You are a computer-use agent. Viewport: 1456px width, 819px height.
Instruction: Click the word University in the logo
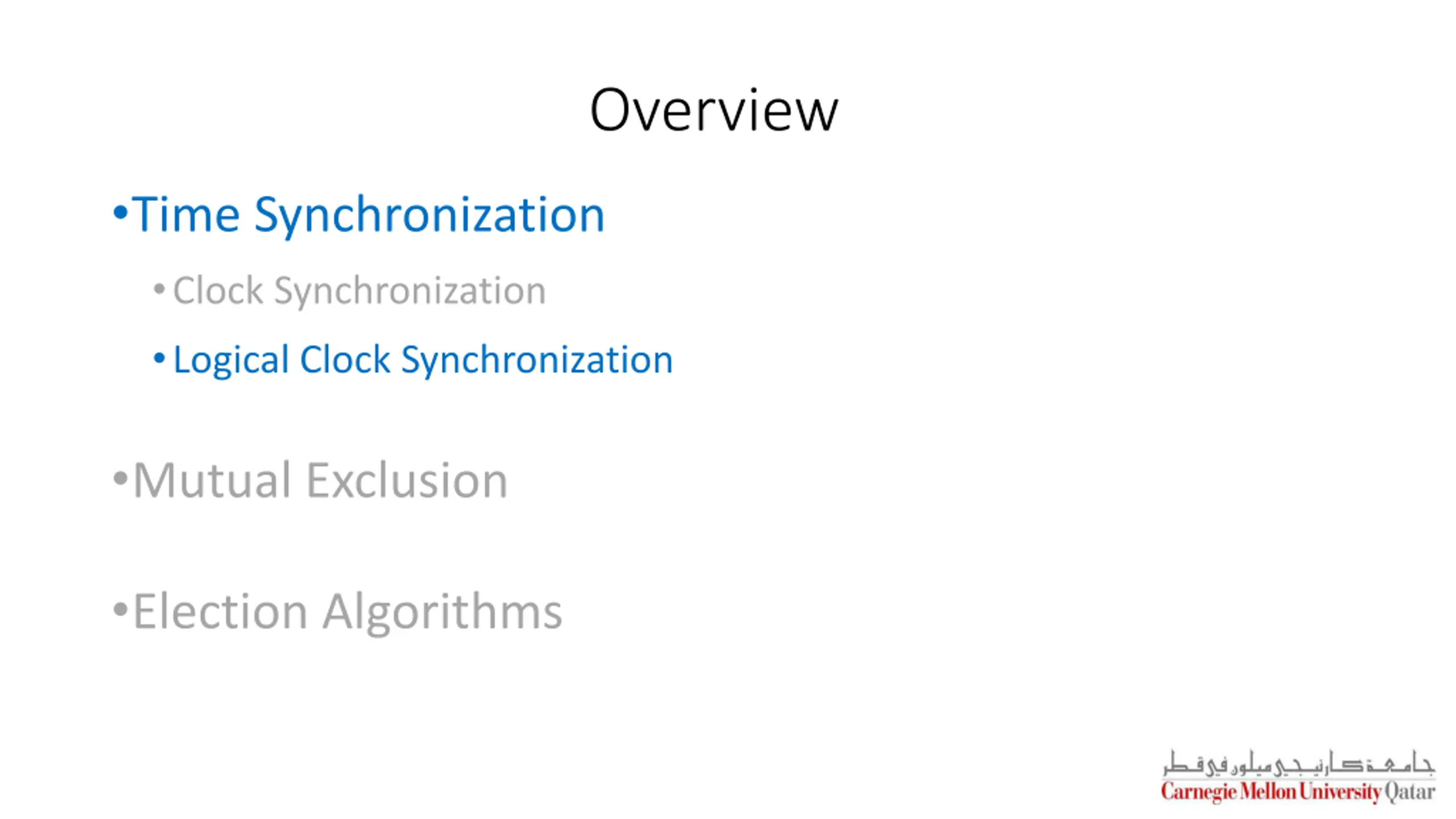[1340, 792]
